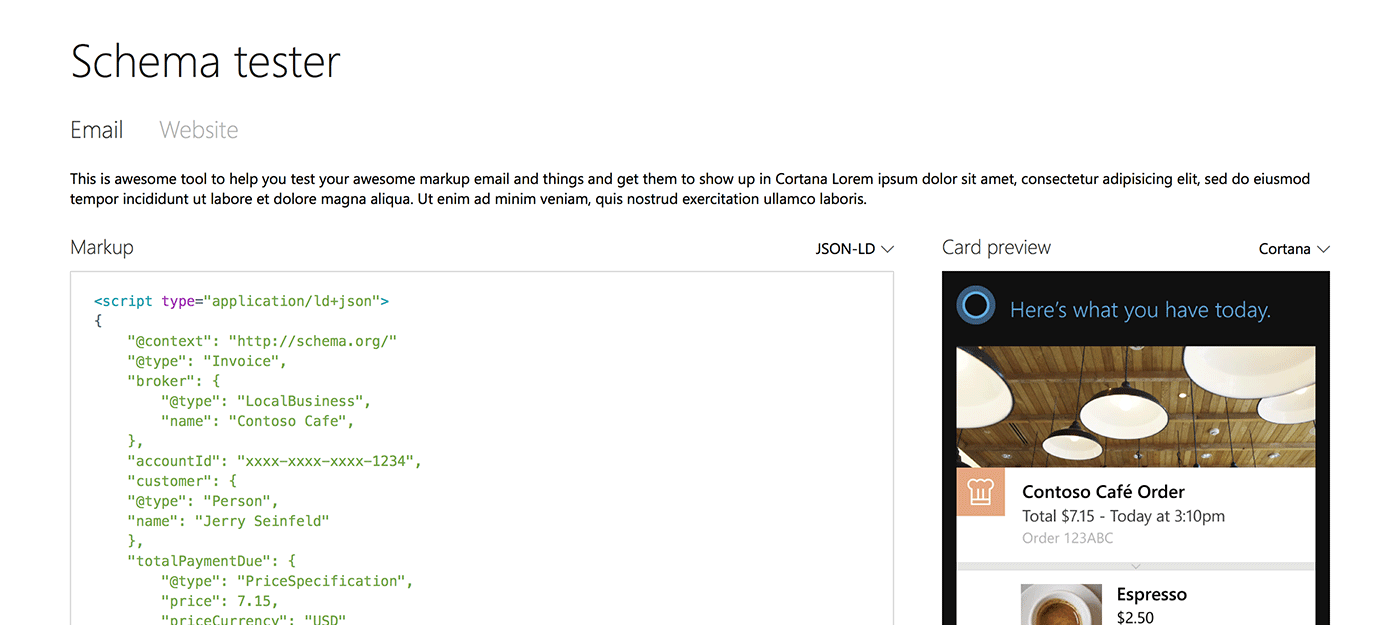Click the "Jerry Seinfeld" name value in code

261,521
